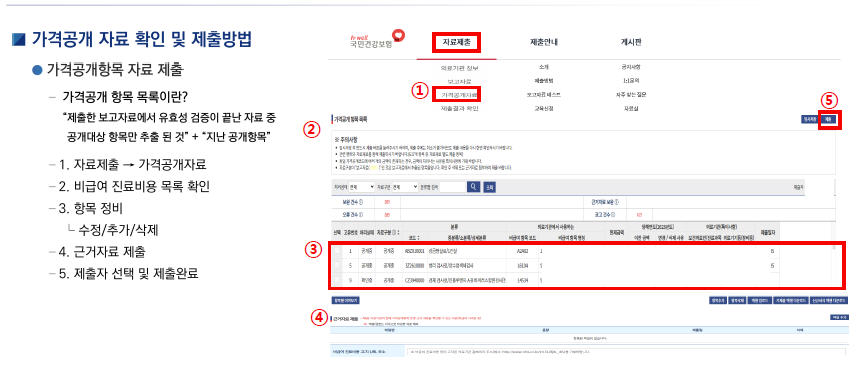Click the item table's vertical scrollbar
The width and height of the screenshot is (858, 381).
[835, 266]
